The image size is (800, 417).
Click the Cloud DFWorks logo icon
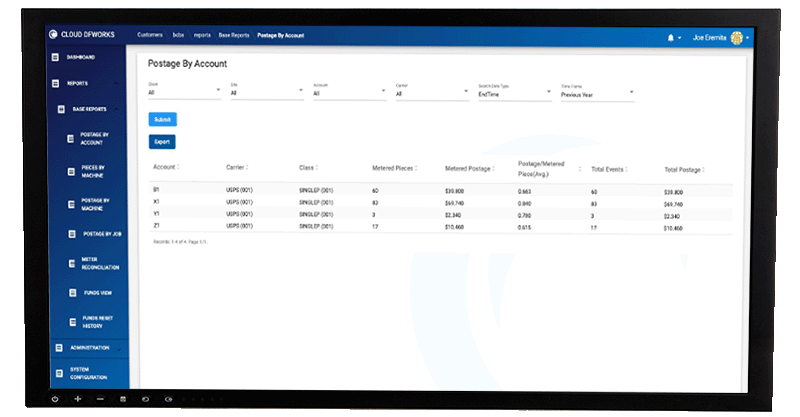(x=53, y=34)
